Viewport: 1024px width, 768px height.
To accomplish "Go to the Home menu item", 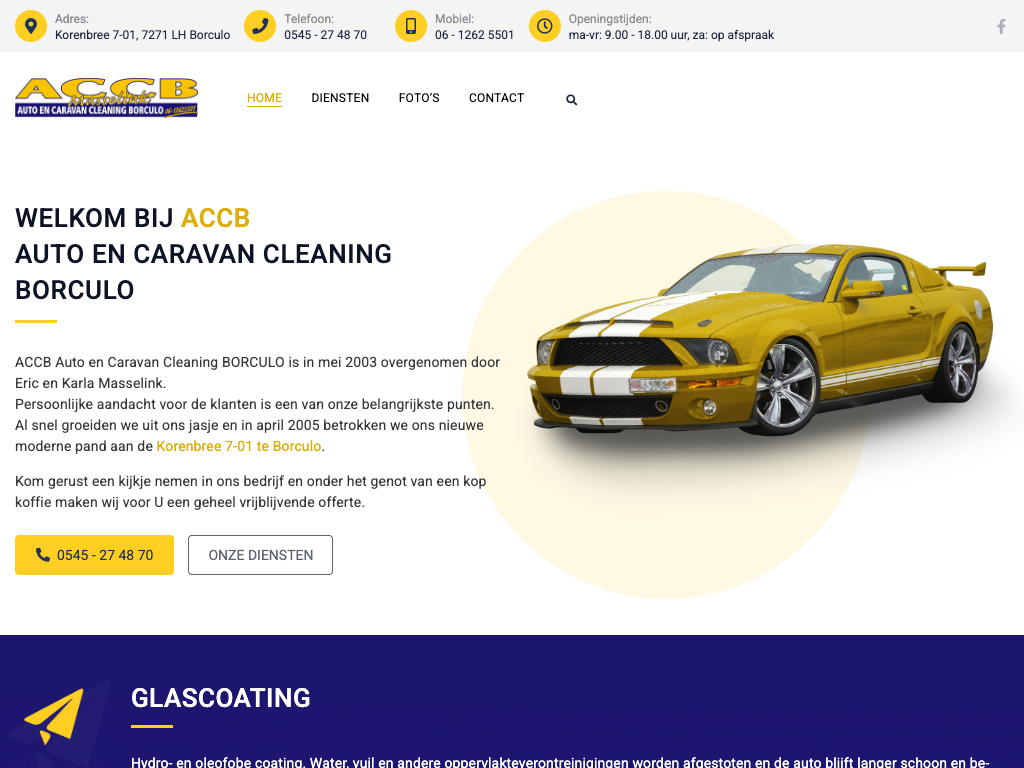I will pos(264,98).
